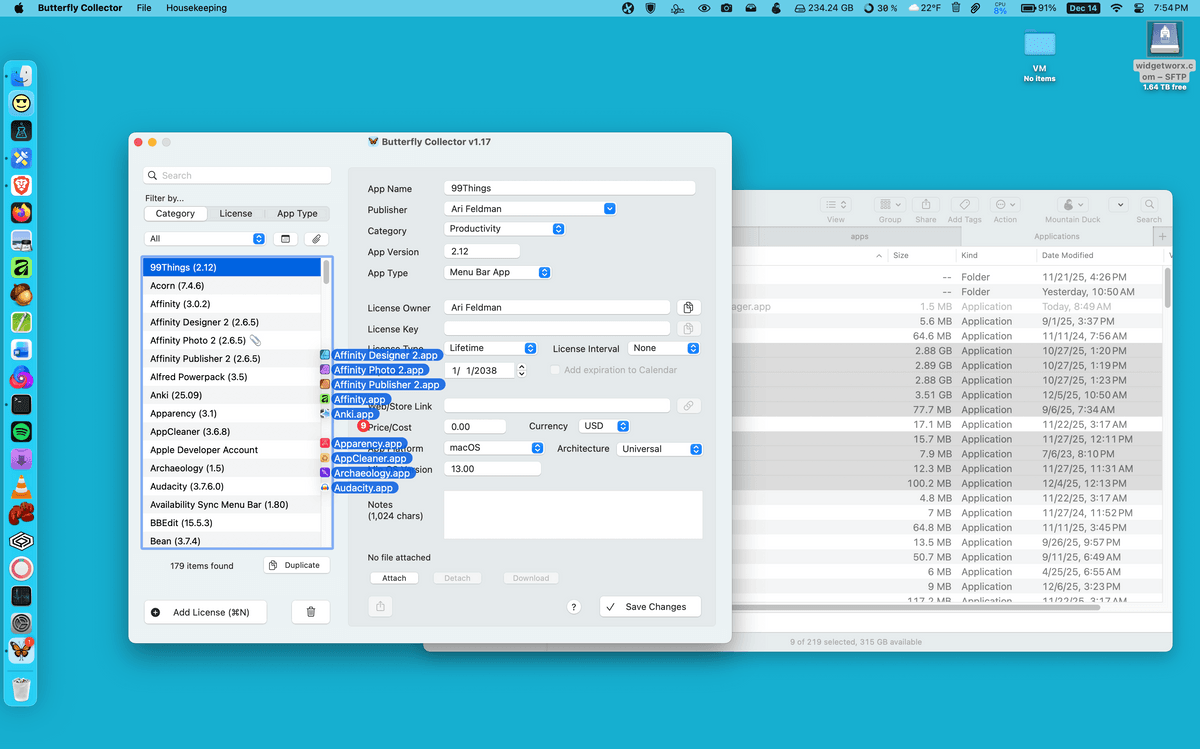The image size is (1200, 749).
Task: Switch filter to License segment
Action: click(x=236, y=213)
